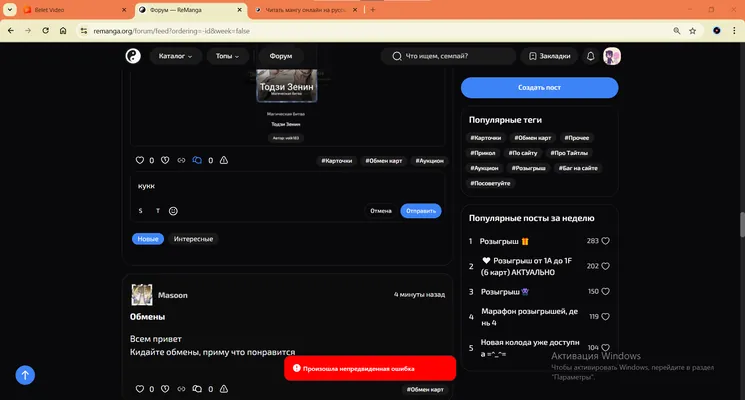Image resolution: width=745 pixels, height=400 pixels.
Task: Click the browser address bar URL
Action: coord(172,31)
